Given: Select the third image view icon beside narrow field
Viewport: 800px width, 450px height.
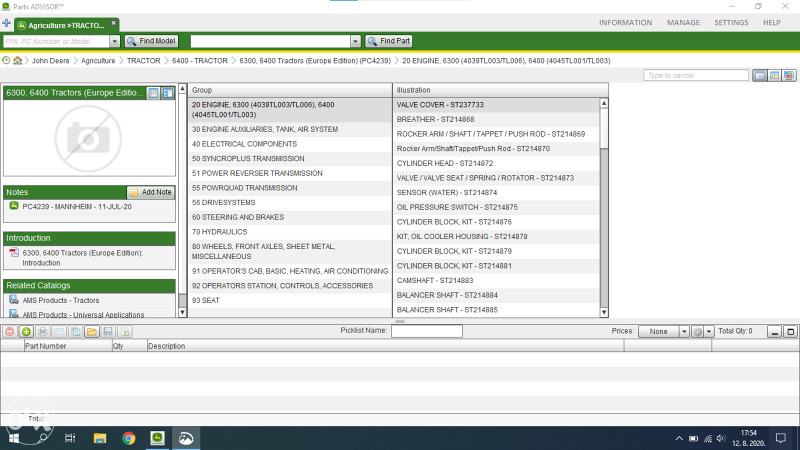Looking at the screenshot, I should [789, 76].
